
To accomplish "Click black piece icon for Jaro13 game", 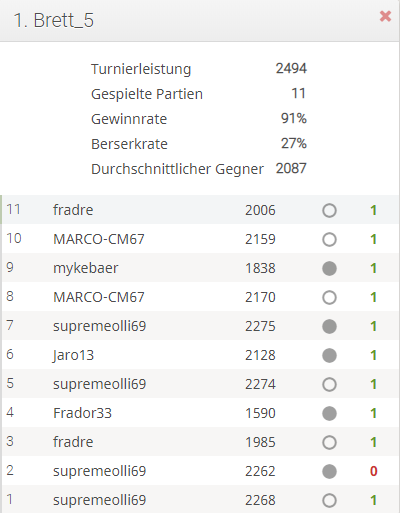I will (329, 356).
